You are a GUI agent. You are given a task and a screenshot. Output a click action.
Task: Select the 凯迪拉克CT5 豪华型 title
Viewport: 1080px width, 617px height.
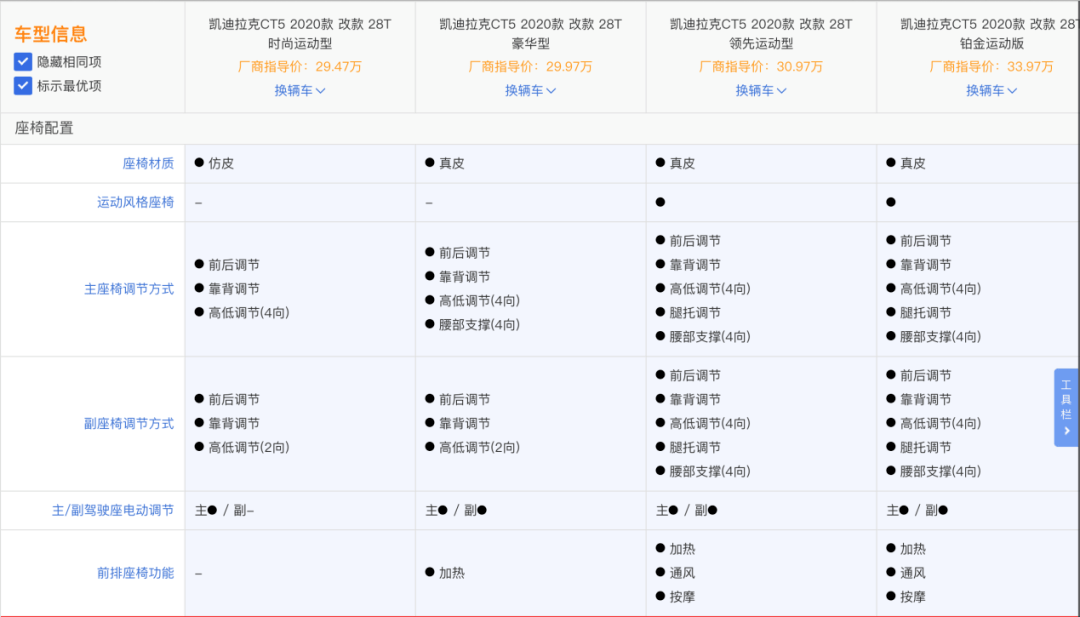[530, 33]
